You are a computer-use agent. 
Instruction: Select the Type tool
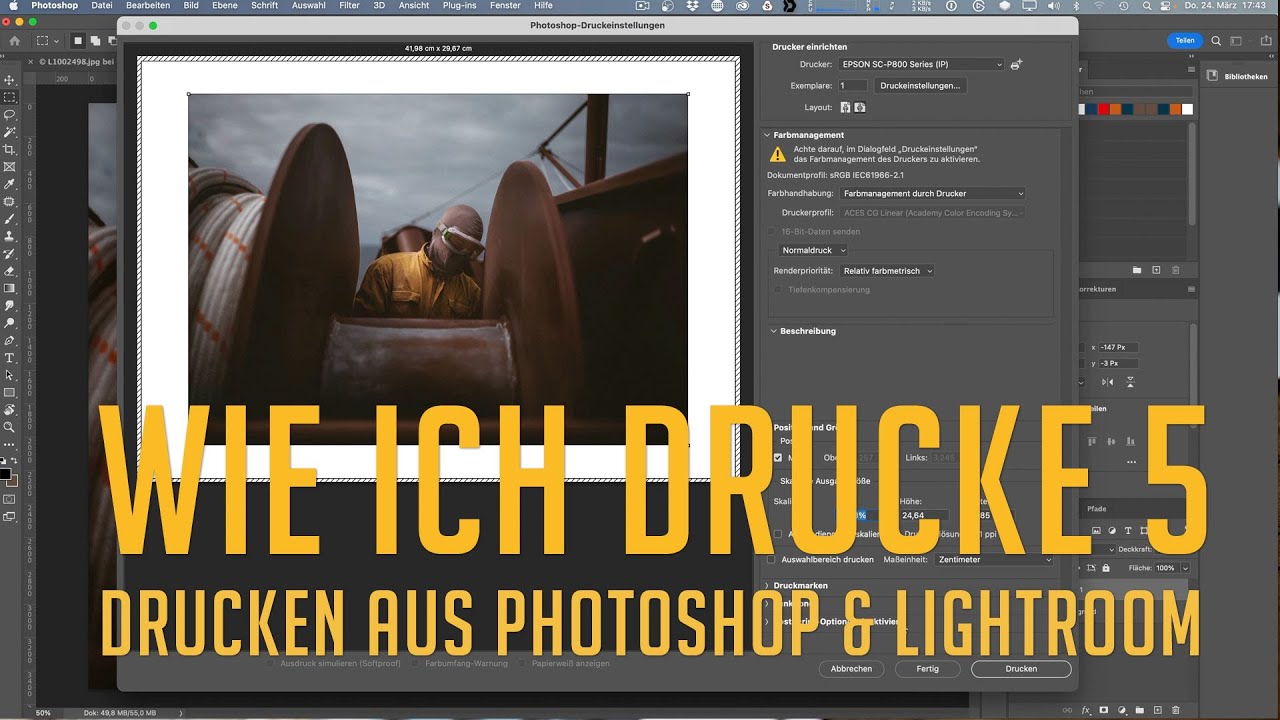tap(10, 357)
